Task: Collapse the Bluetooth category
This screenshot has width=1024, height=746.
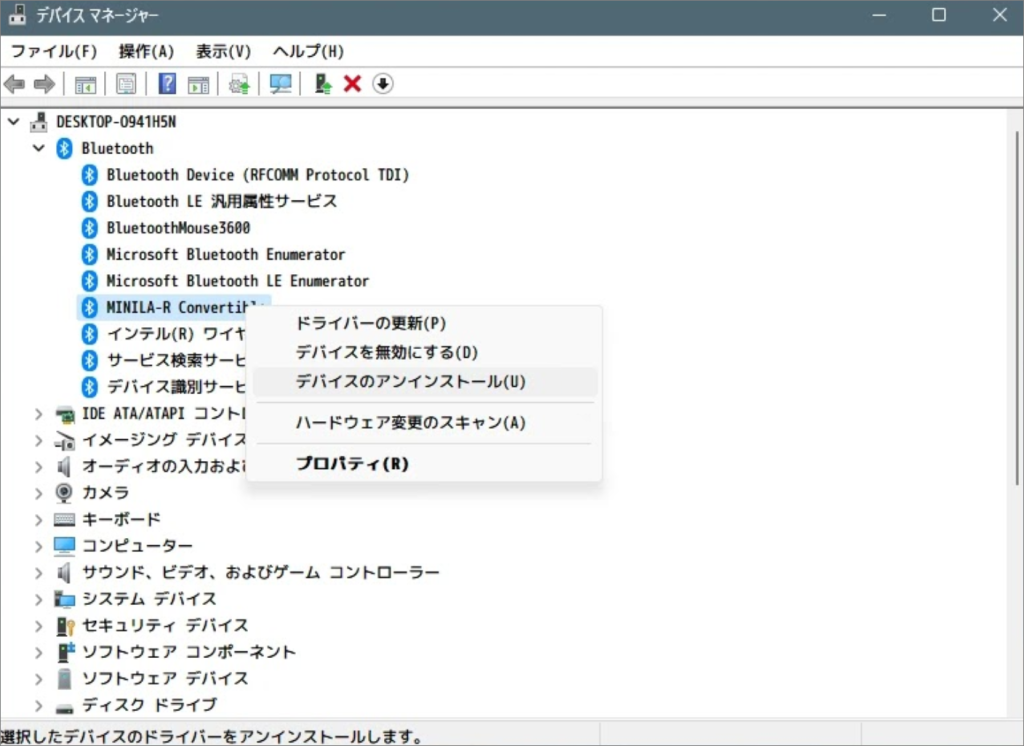Action: (39, 148)
